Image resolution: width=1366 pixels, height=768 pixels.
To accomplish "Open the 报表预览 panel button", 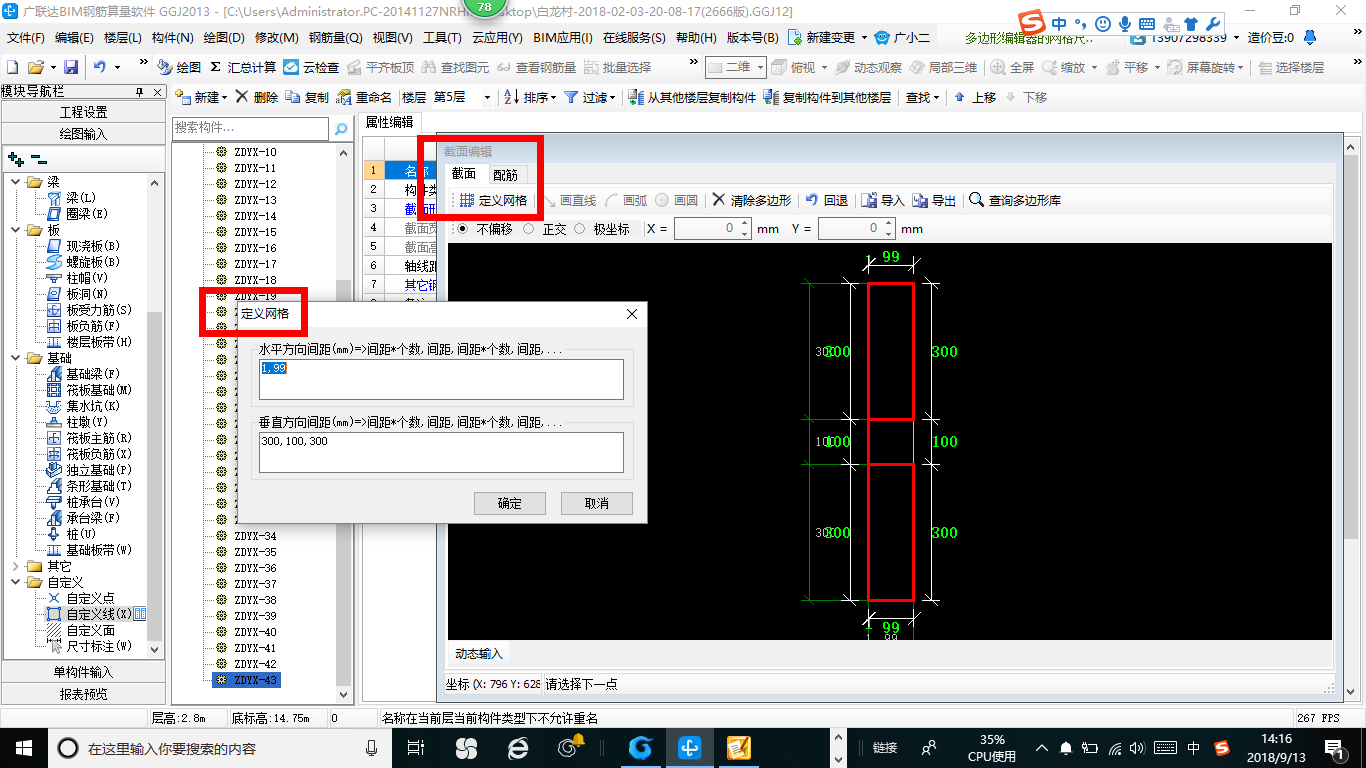I will tap(83, 694).
